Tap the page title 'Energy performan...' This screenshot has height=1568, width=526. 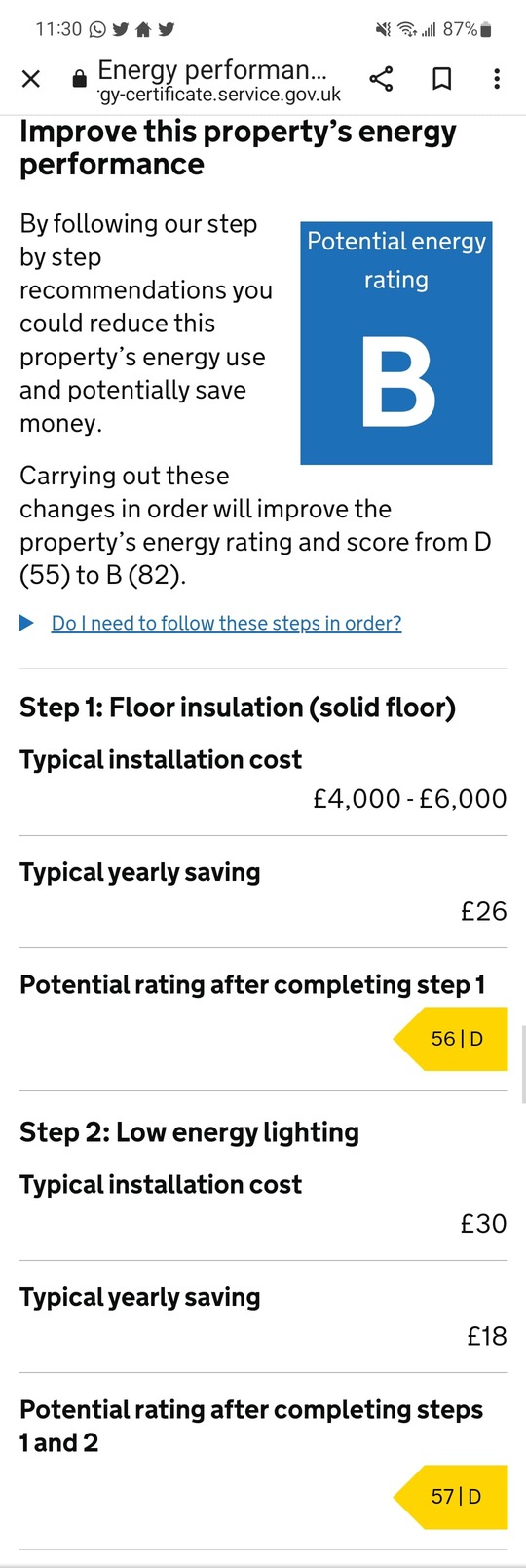tap(212, 70)
